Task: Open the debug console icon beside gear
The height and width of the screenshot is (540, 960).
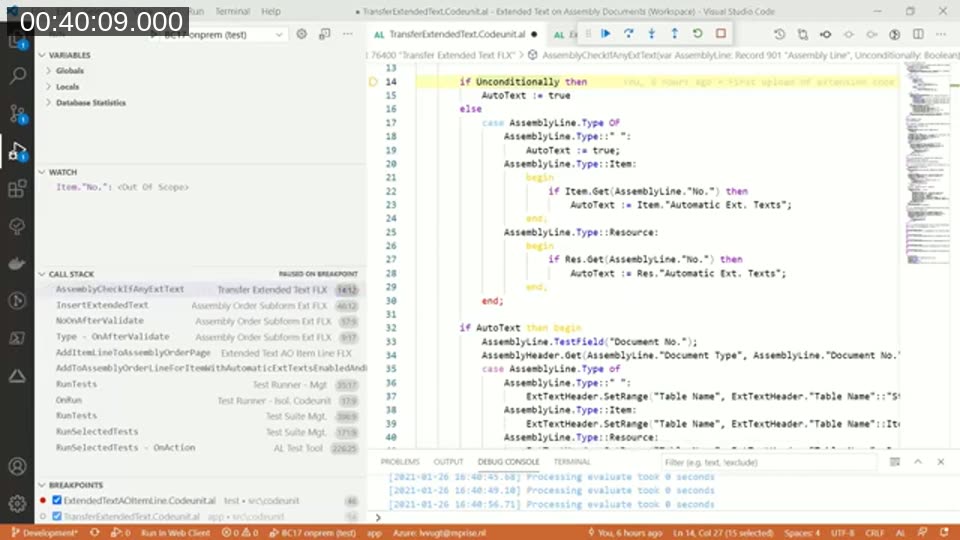Action: [324, 34]
